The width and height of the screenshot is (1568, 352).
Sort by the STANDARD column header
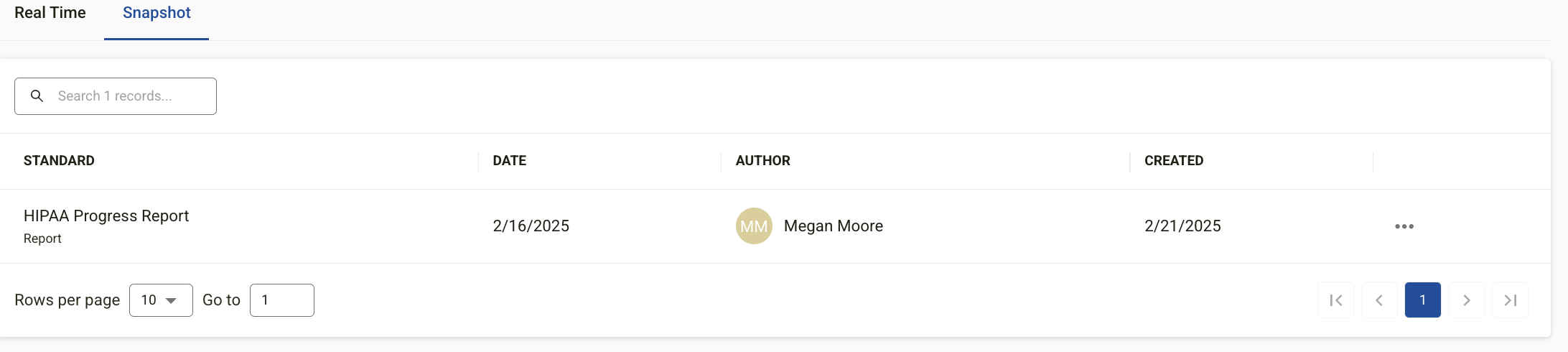point(59,161)
